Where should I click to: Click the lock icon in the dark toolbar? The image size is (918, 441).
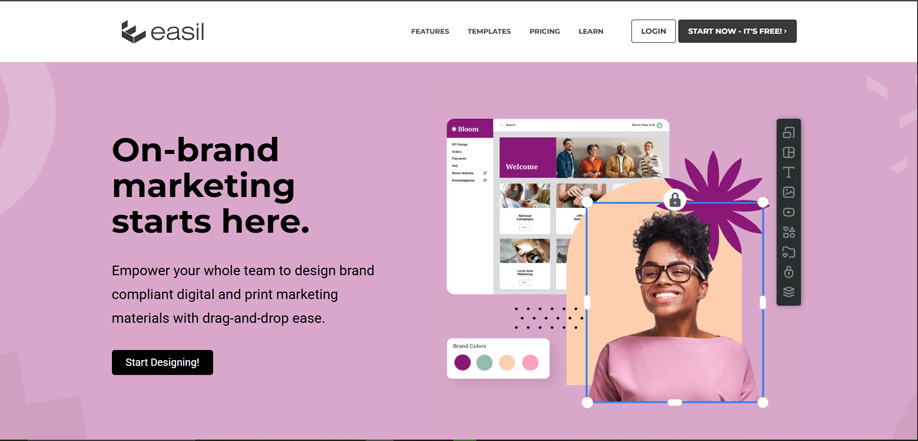[788, 272]
